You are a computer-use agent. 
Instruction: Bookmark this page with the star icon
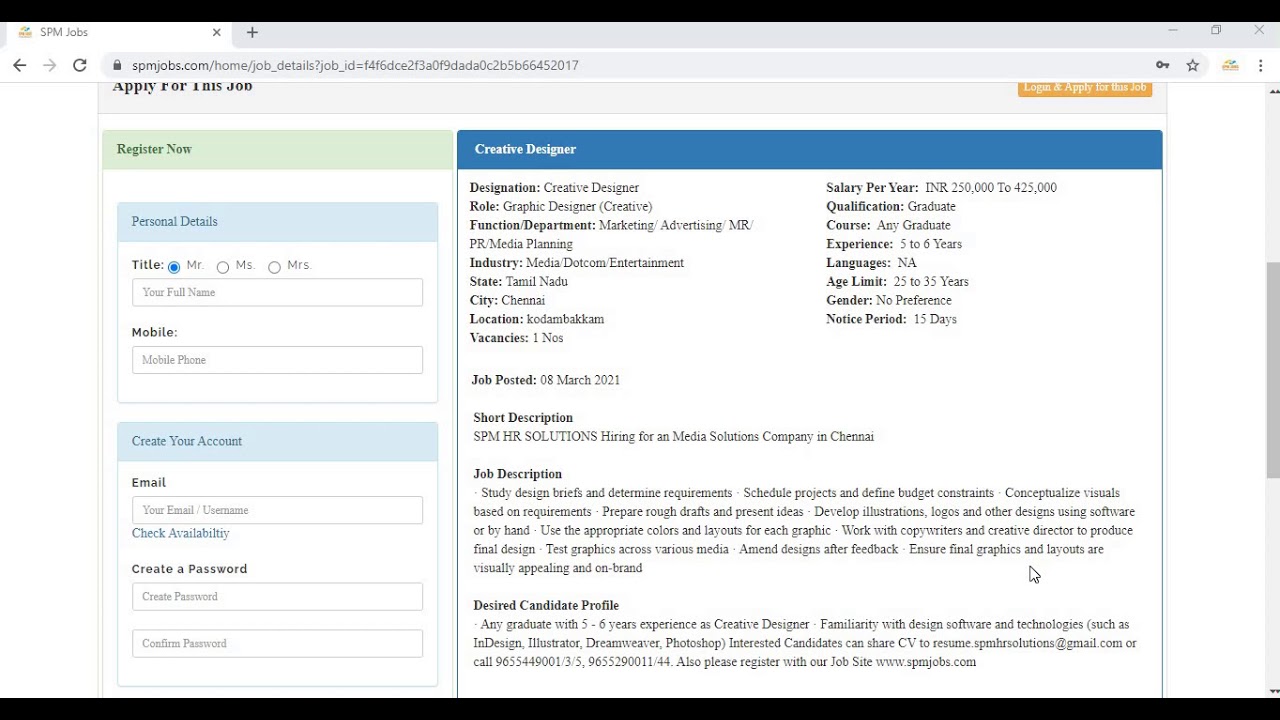point(1193,65)
